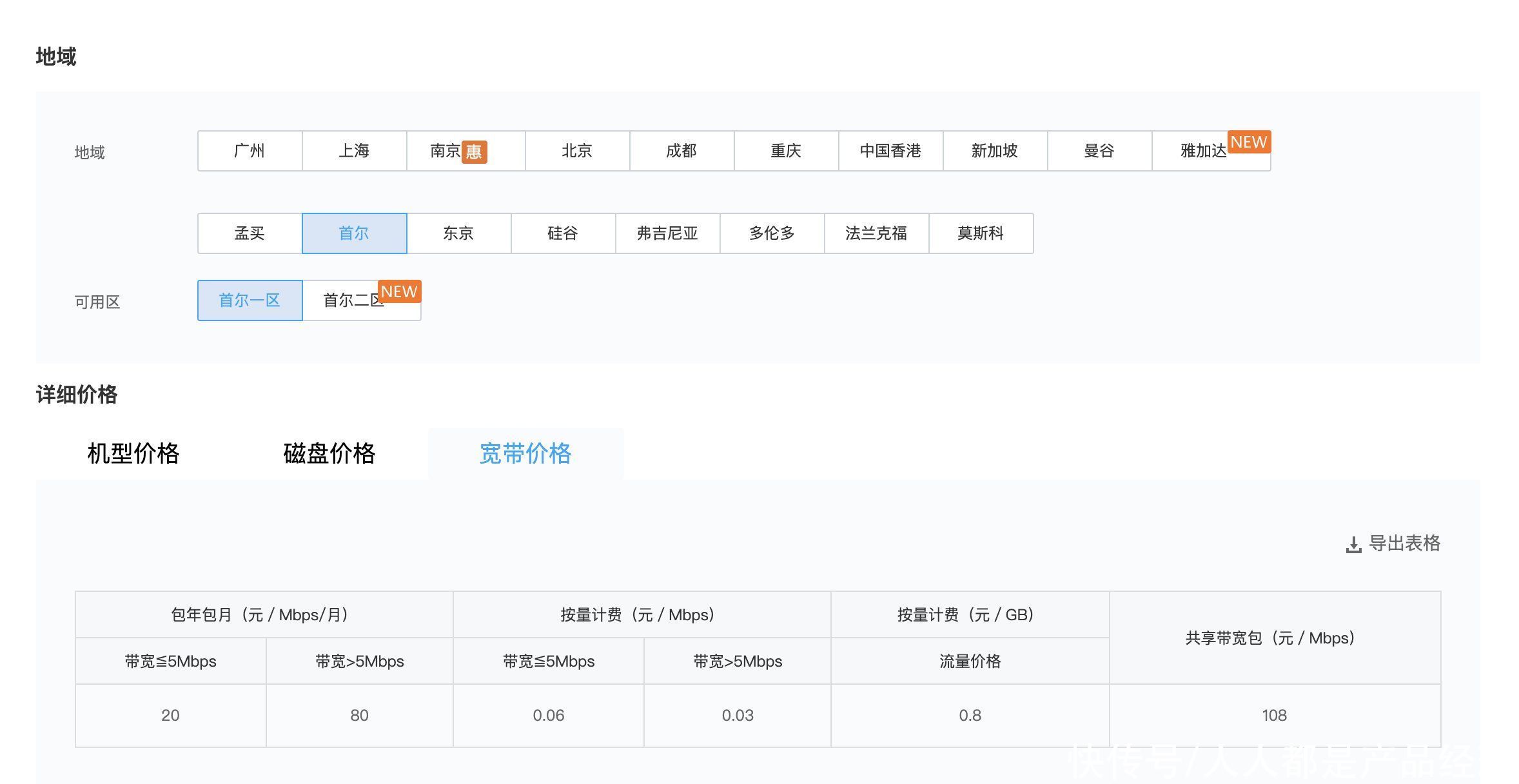Click the price cell showing 0.03
This screenshot has height=784, width=1519.
(738, 715)
